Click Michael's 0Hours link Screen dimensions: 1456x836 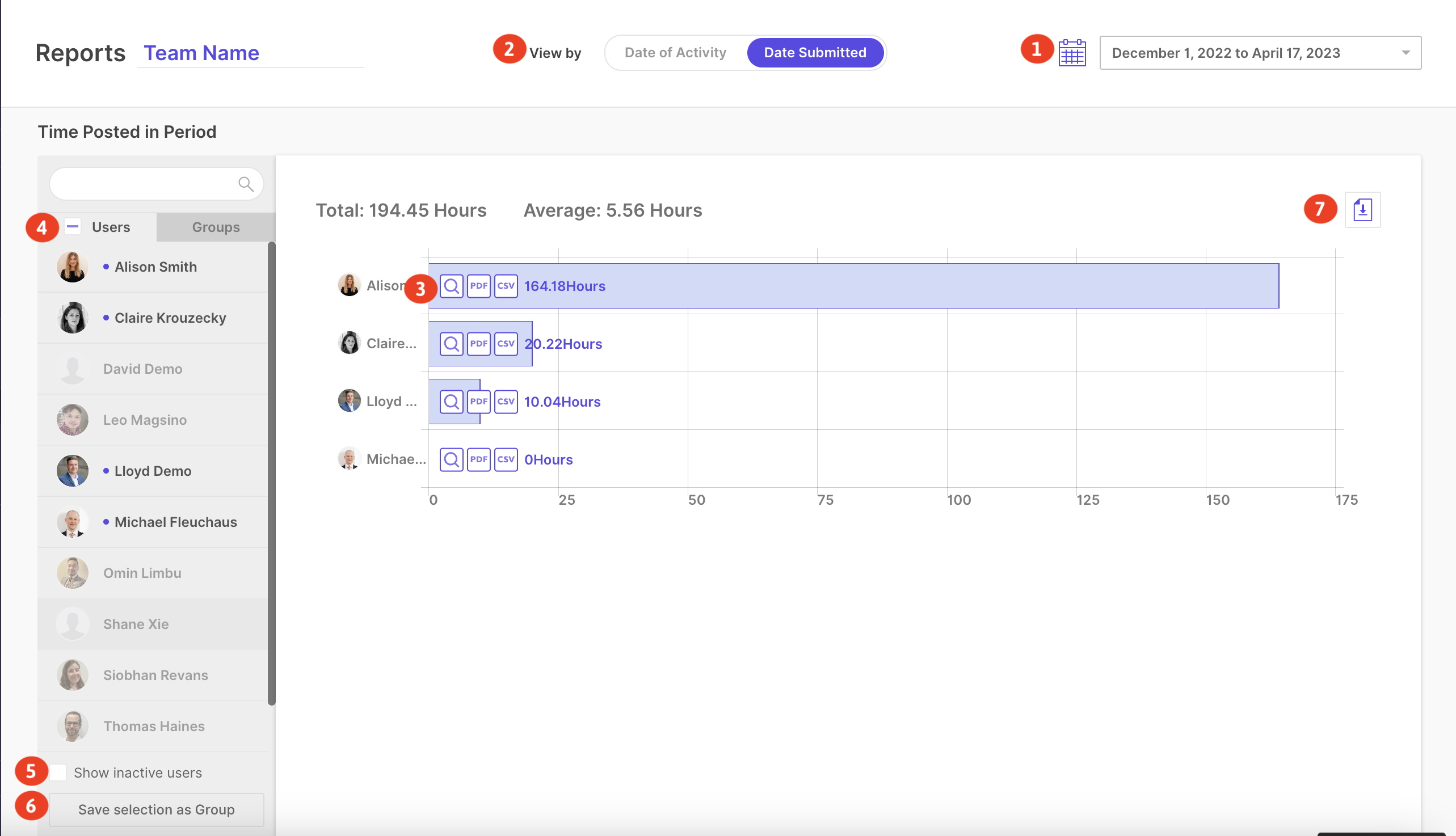[549, 460]
